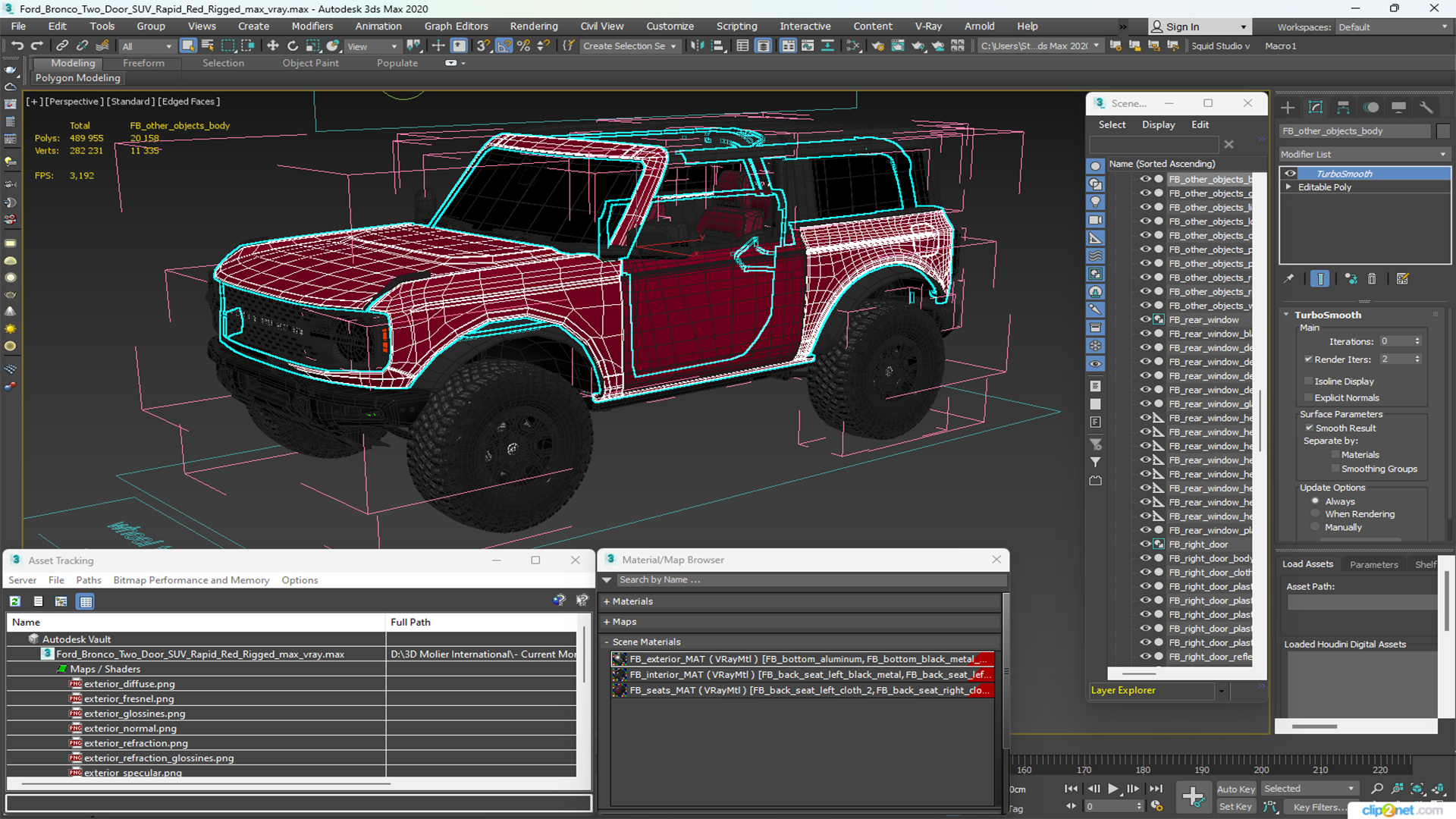Open the Sign In dropdown
1456x819 pixels.
click(x=1200, y=27)
